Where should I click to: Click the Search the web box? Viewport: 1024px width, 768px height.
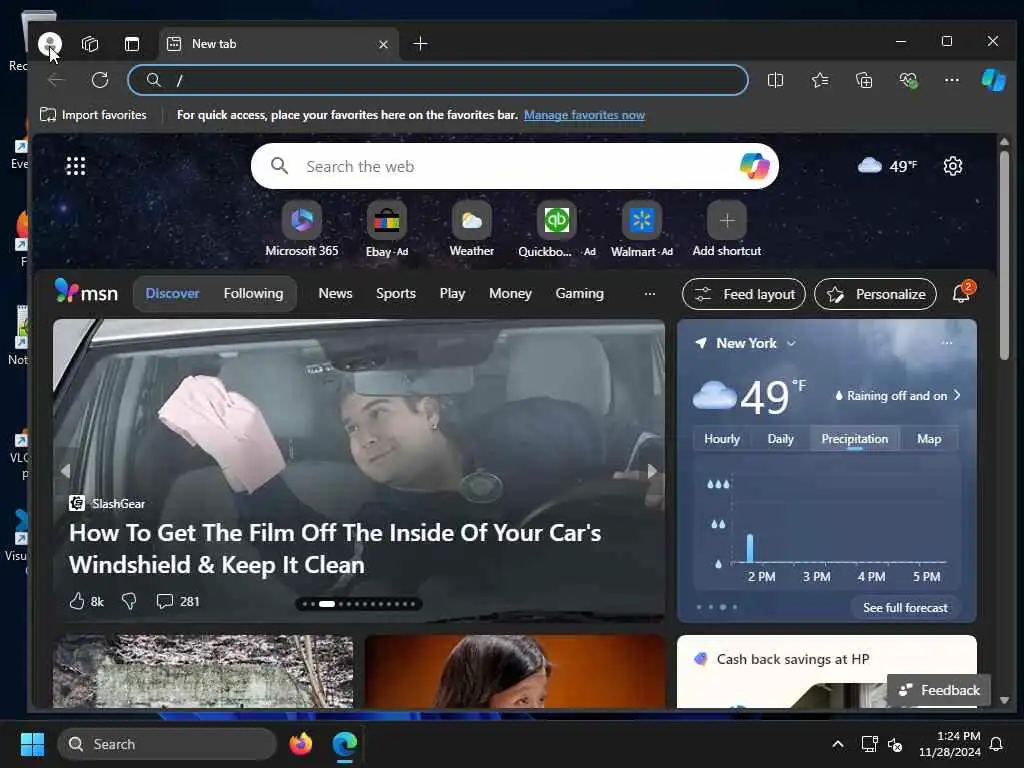(515, 166)
